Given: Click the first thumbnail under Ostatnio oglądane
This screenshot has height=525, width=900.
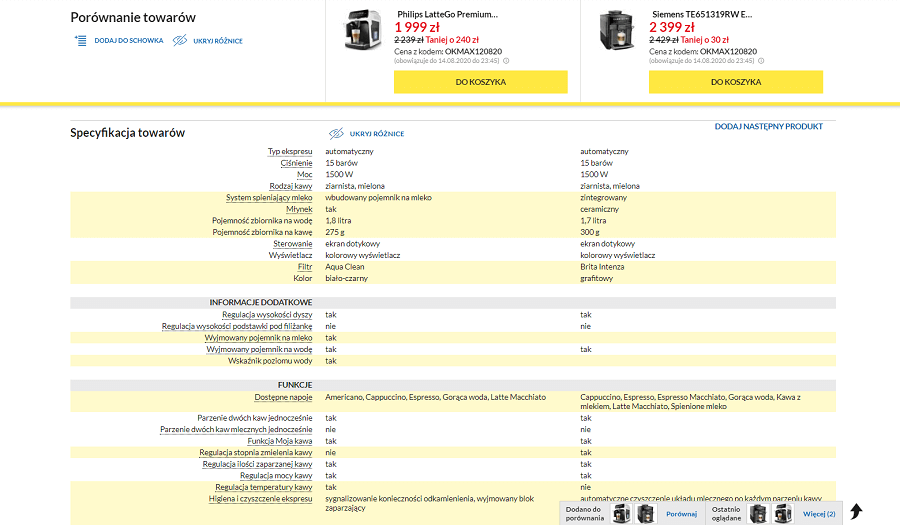Looking at the screenshot, I should point(758,514).
